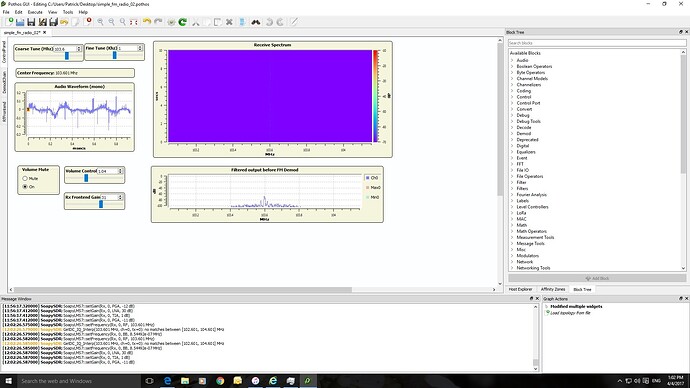Switch to the Affinity Zones tab
This screenshot has width=690, height=388.
tap(553, 289)
